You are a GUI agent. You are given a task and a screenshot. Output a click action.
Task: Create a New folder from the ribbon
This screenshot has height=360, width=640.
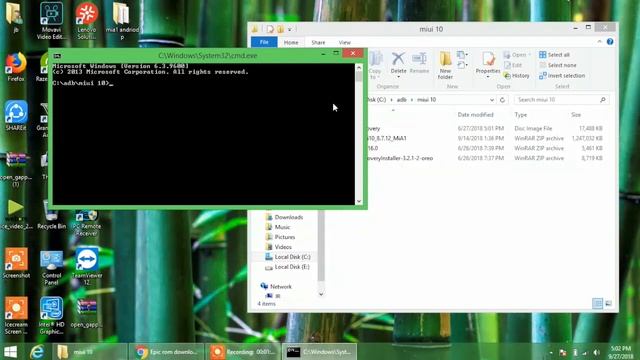click(445, 65)
